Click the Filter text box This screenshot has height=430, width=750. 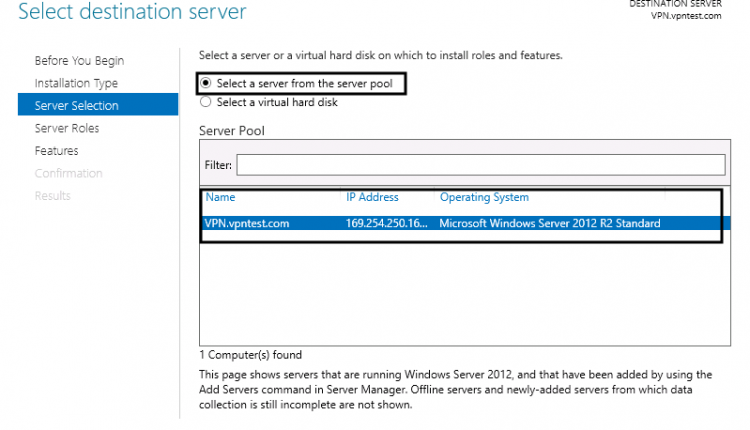click(480, 164)
